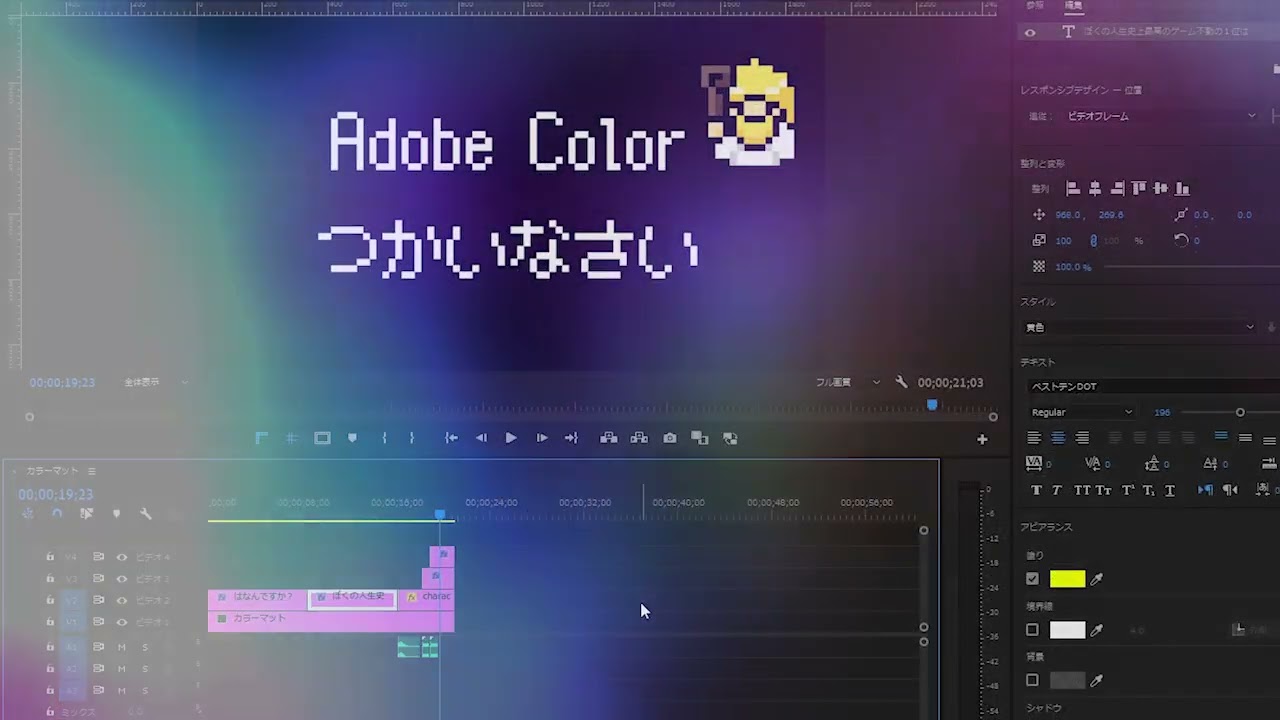Open the button editor plus icon
Viewport: 1280px width, 720px height.
982,439
